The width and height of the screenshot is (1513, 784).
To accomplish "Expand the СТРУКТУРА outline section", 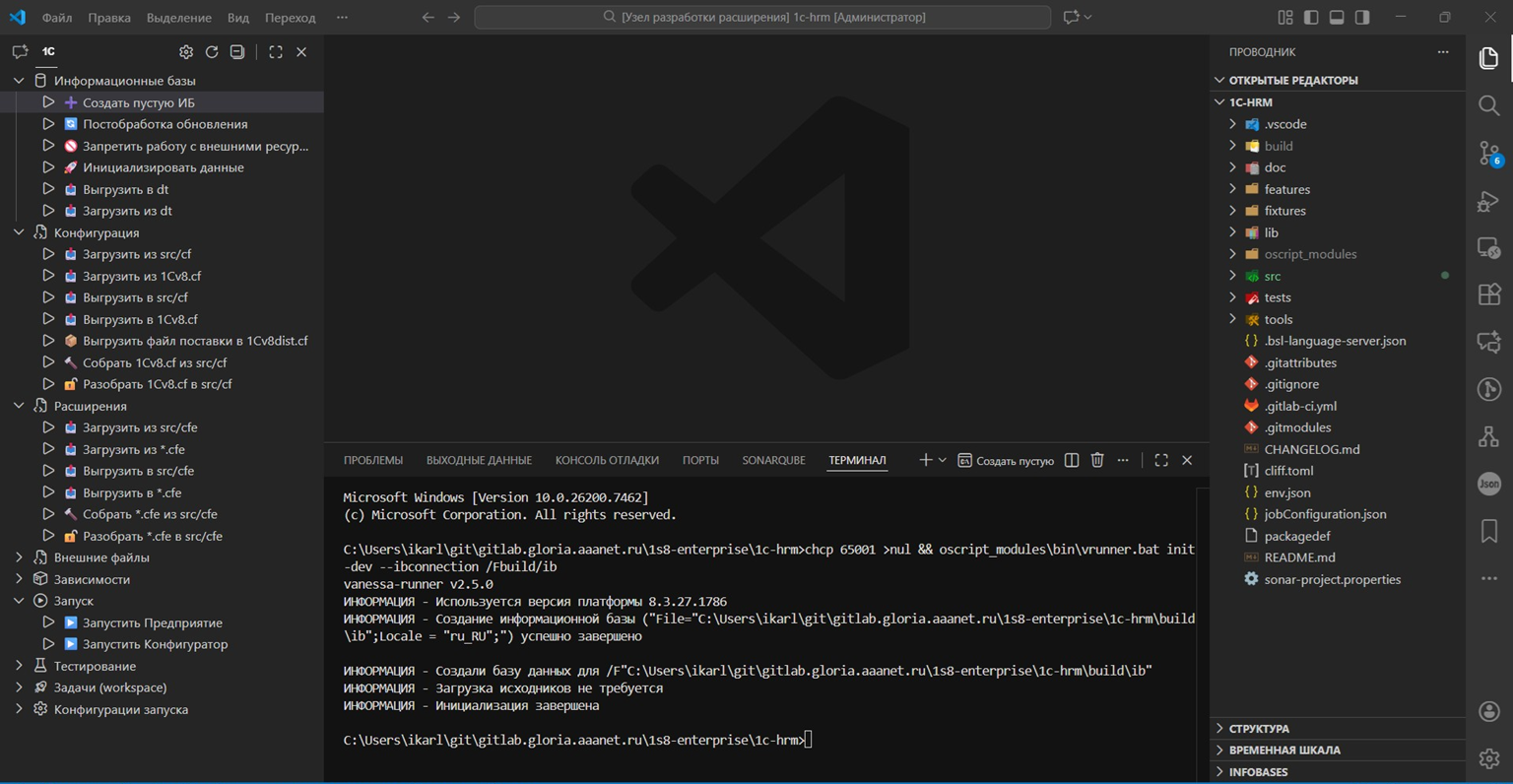I will tap(1220, 729).
